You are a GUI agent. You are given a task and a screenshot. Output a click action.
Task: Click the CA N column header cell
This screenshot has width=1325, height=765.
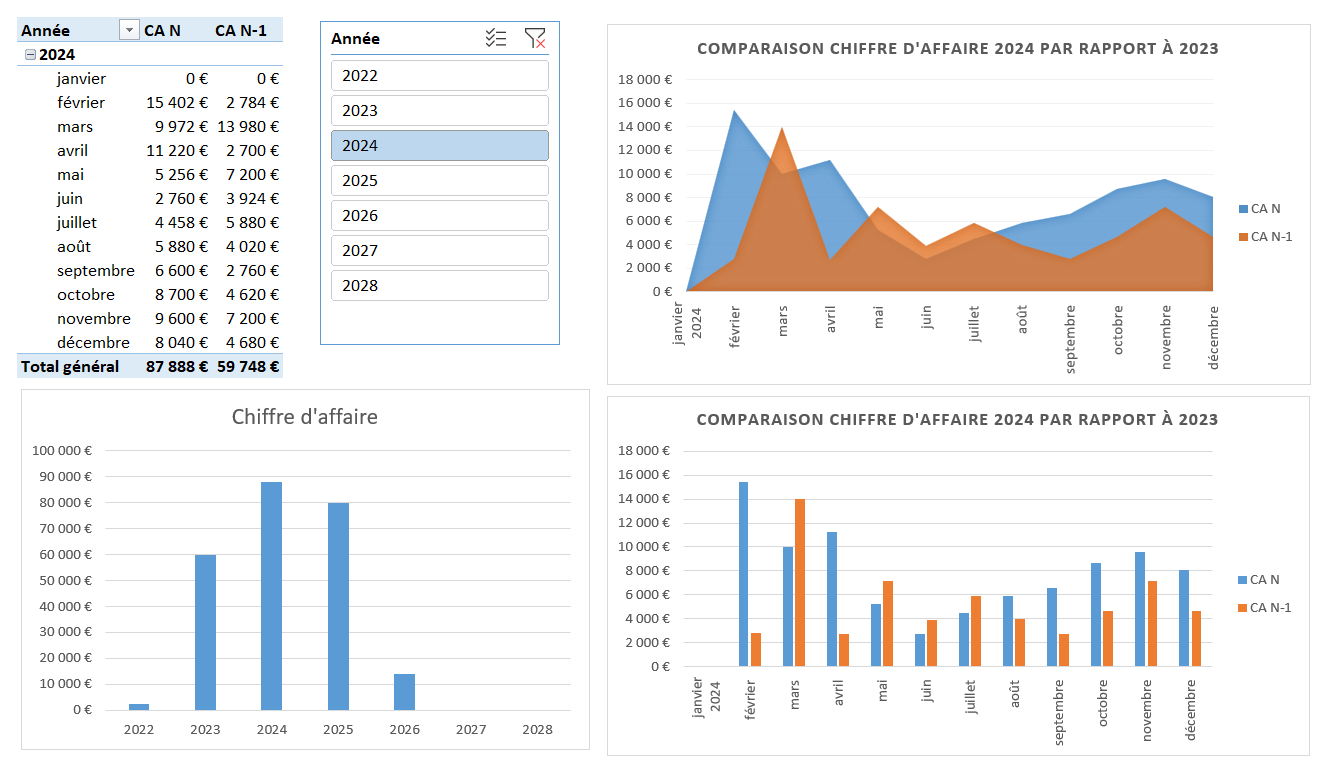tap(163, 30)
